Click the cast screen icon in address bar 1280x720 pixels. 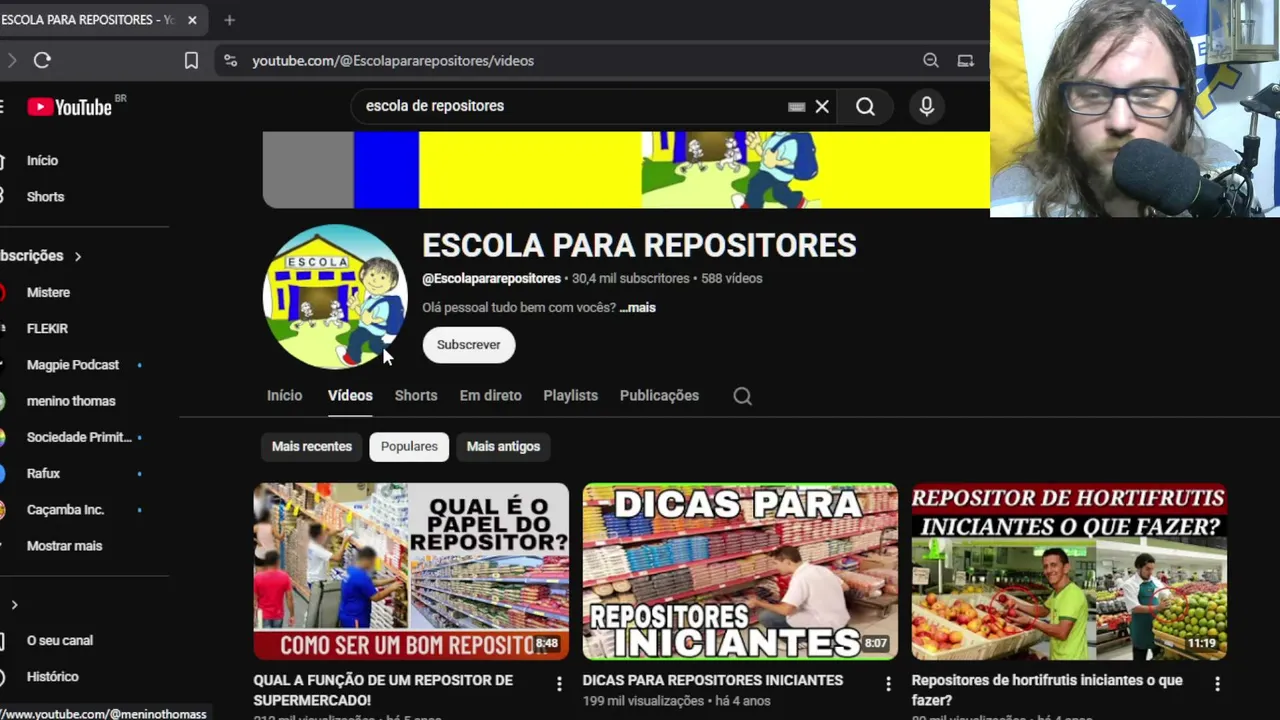965,61
